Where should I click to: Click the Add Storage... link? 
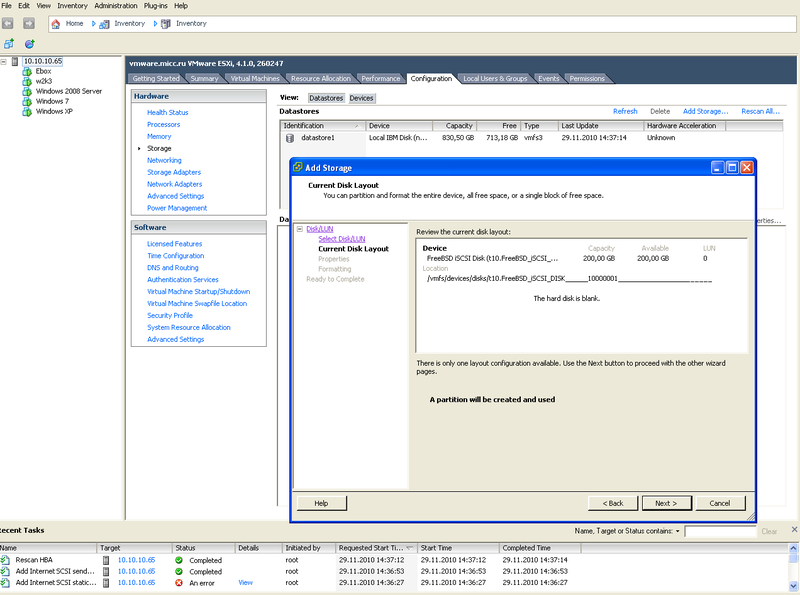(x=706, y=111)
